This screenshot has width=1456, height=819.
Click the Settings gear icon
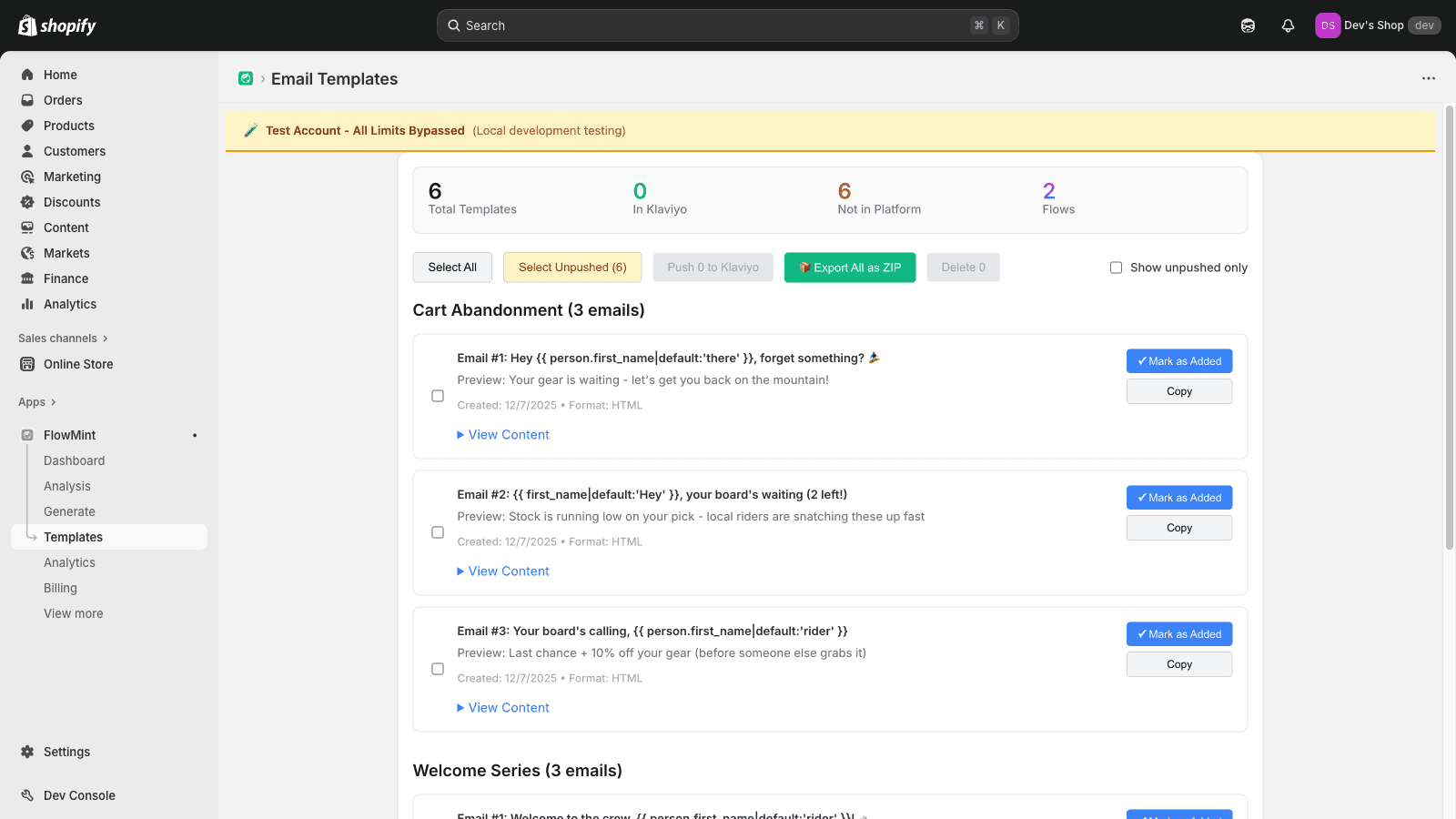[25, 752]
